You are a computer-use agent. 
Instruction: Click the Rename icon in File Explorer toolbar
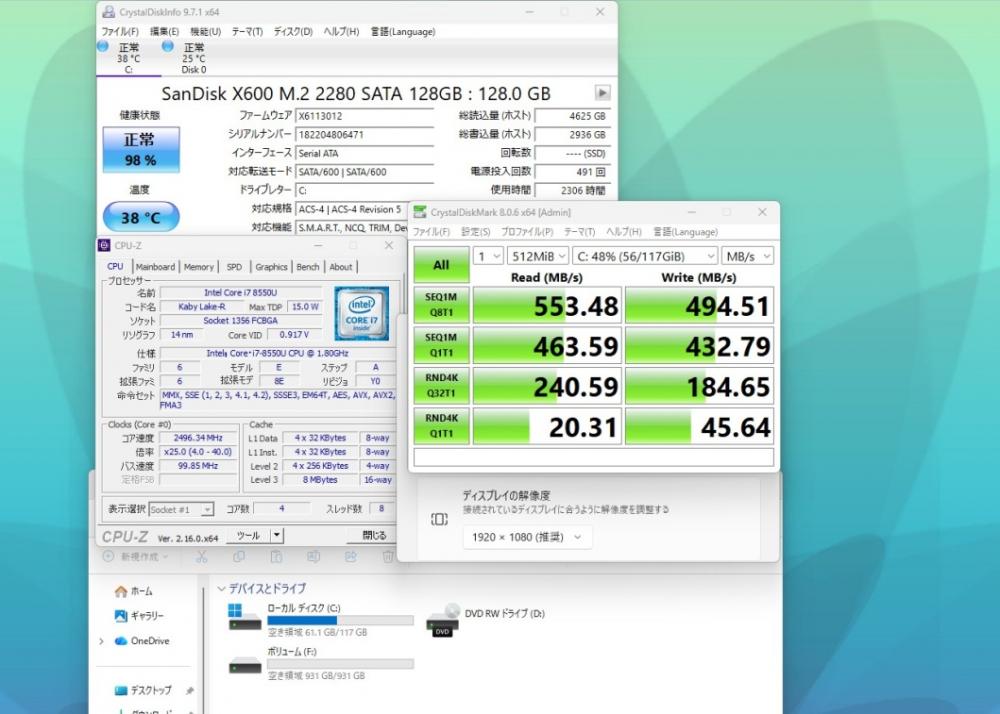point(313,557)
